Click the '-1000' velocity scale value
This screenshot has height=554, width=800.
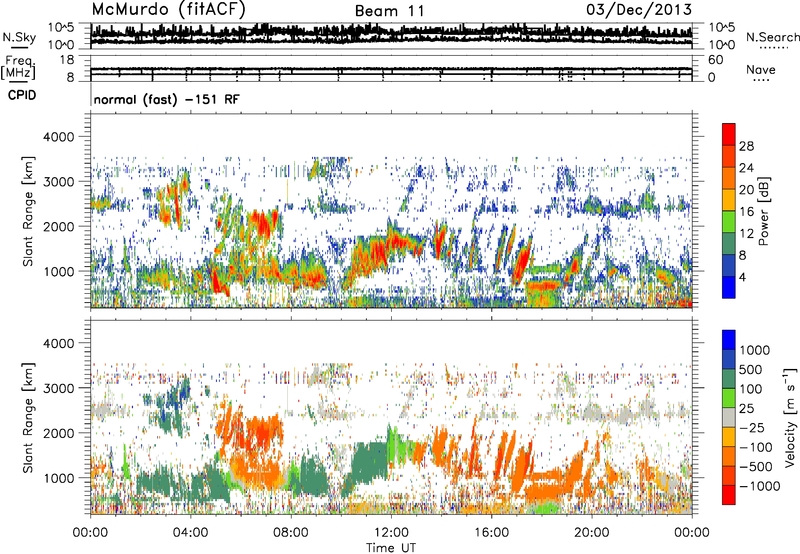(759, 486)
